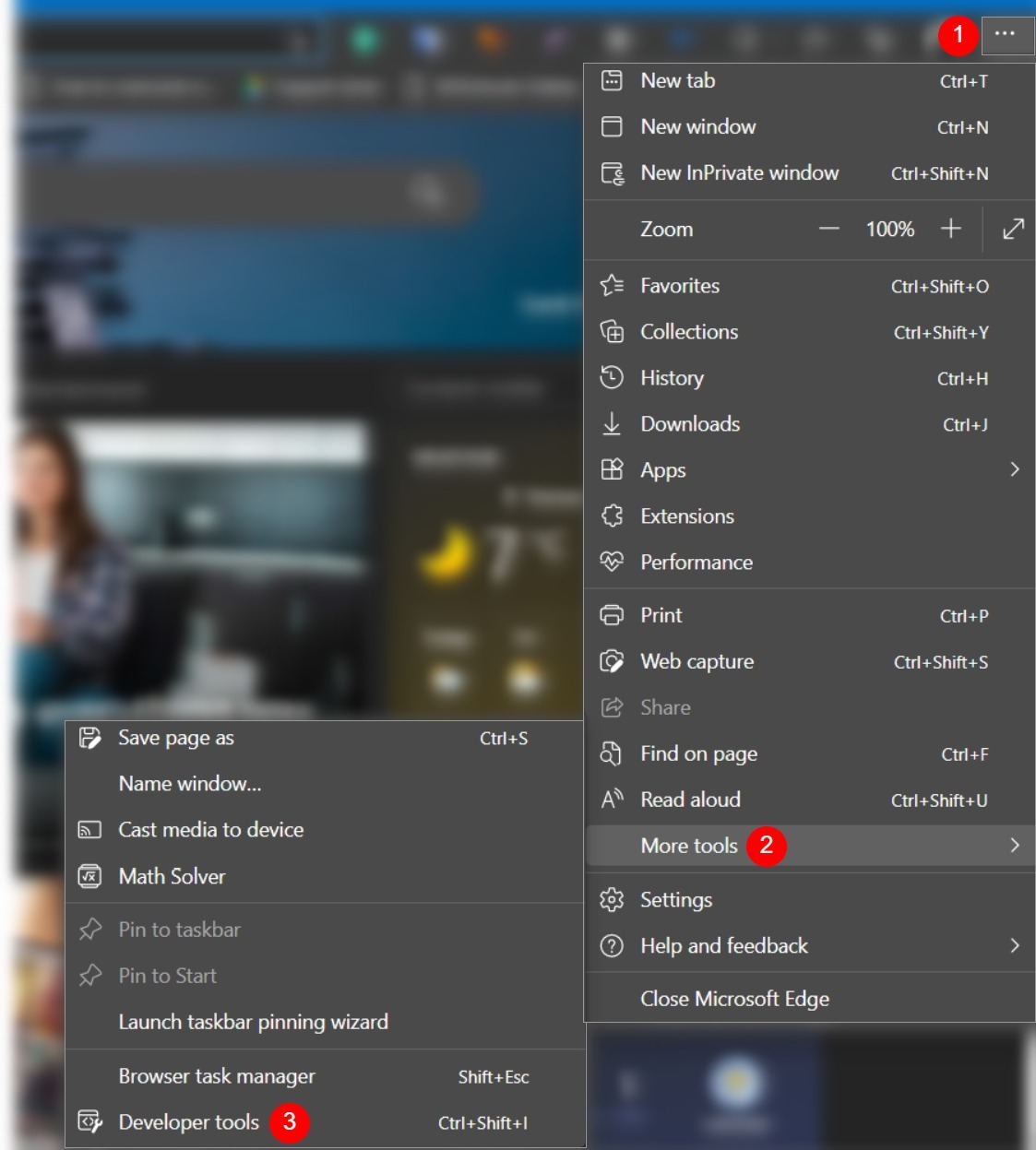The height and width of the screenshot is (1150, 1036).
Task: Select Browser task manager entry
Action: pos(217,1076)
